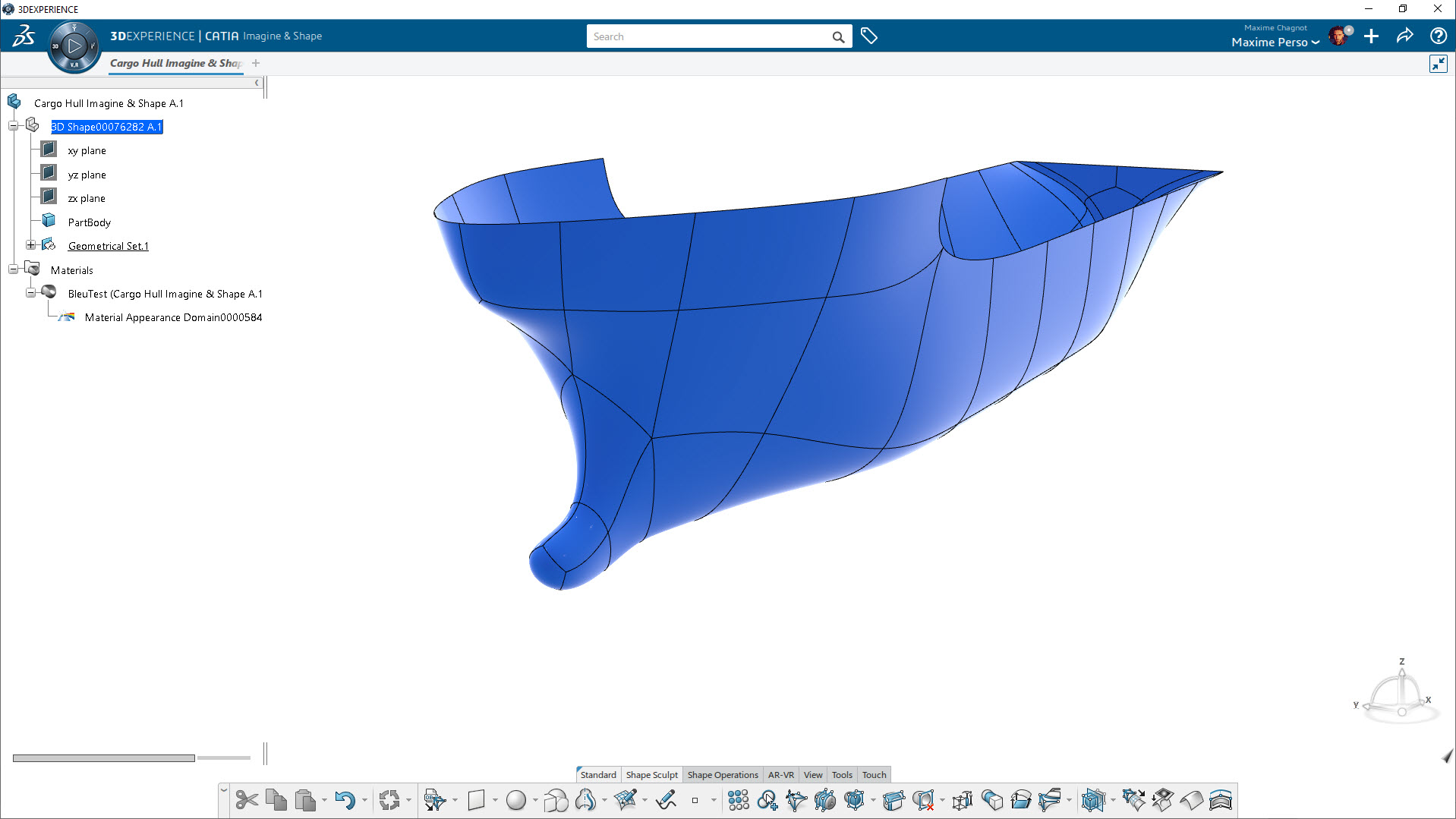Switch to the Shape Operations tab

(x=723, y=775)
